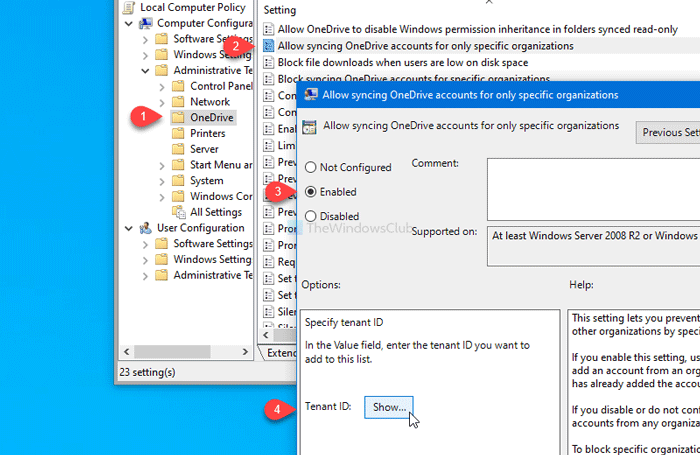Click the Supported on text field
The image size is (700, 455).
point(593,246)
